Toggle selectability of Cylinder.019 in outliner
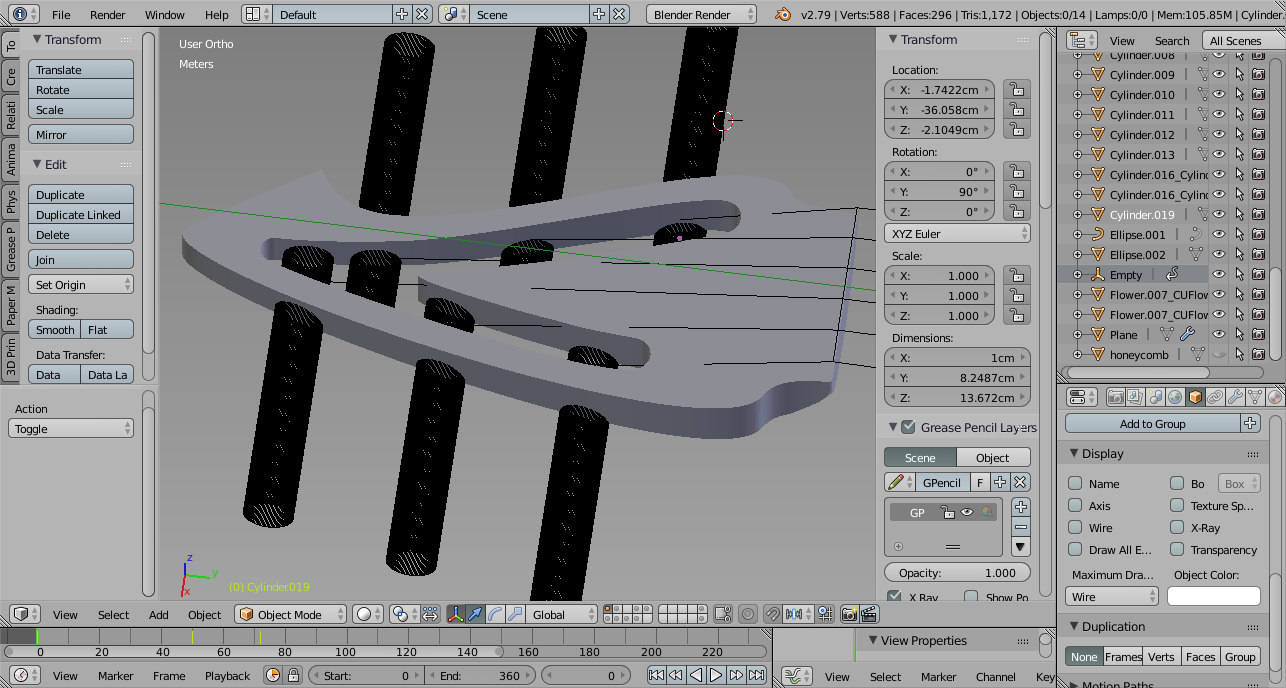1286x688 pixels. [x=1239, y=214]
